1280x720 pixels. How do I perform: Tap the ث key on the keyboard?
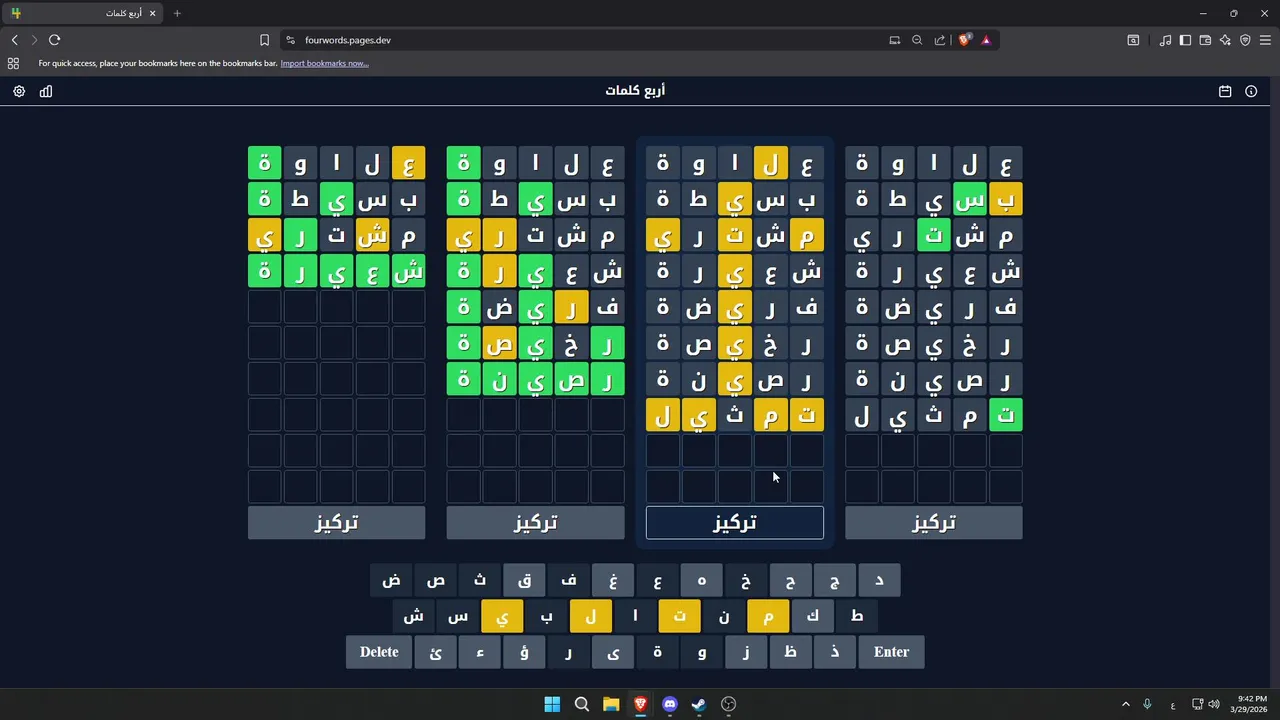click(480, 580)
